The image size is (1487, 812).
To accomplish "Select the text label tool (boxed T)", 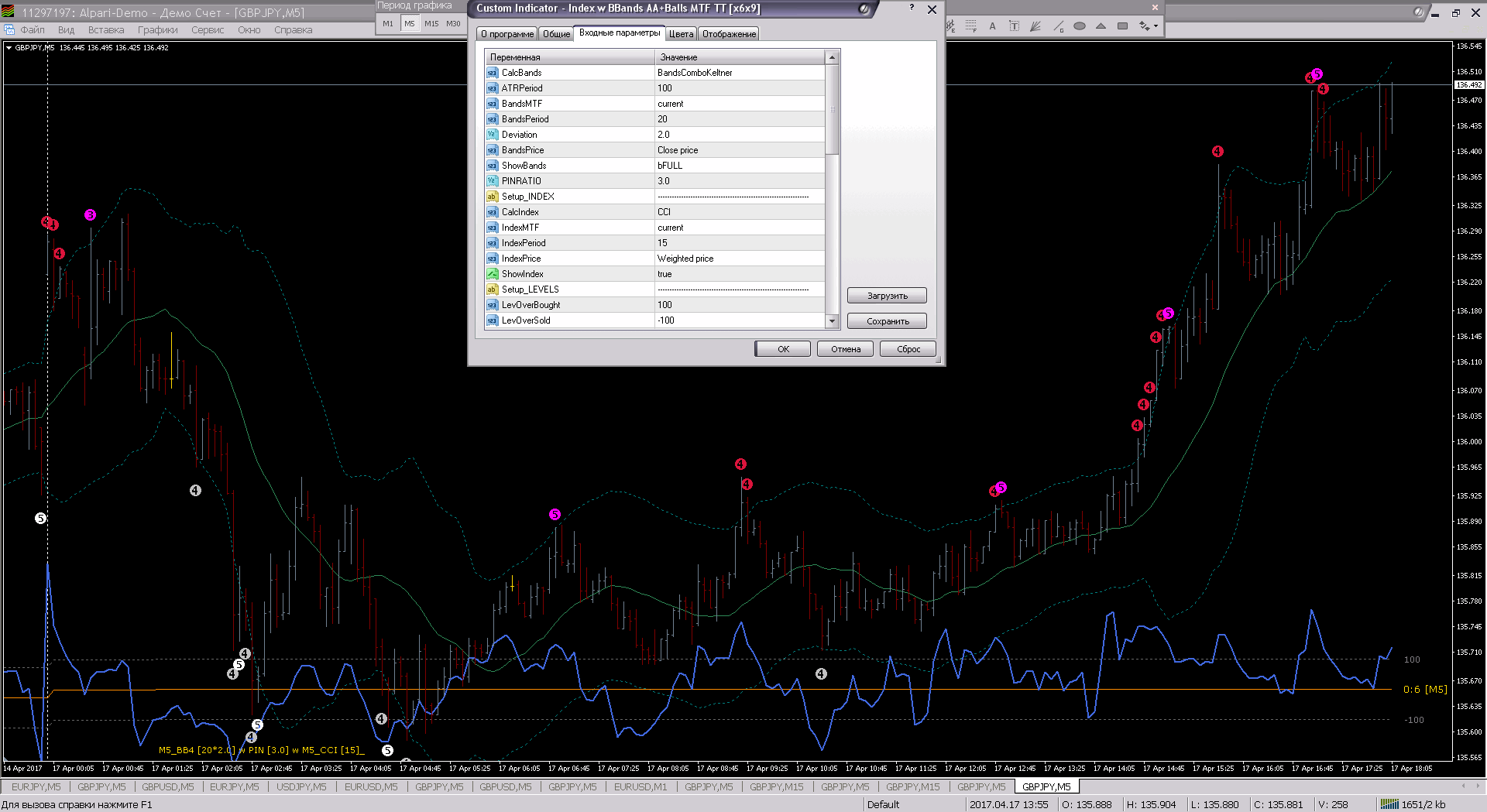I will click(x=1014, y=26).
